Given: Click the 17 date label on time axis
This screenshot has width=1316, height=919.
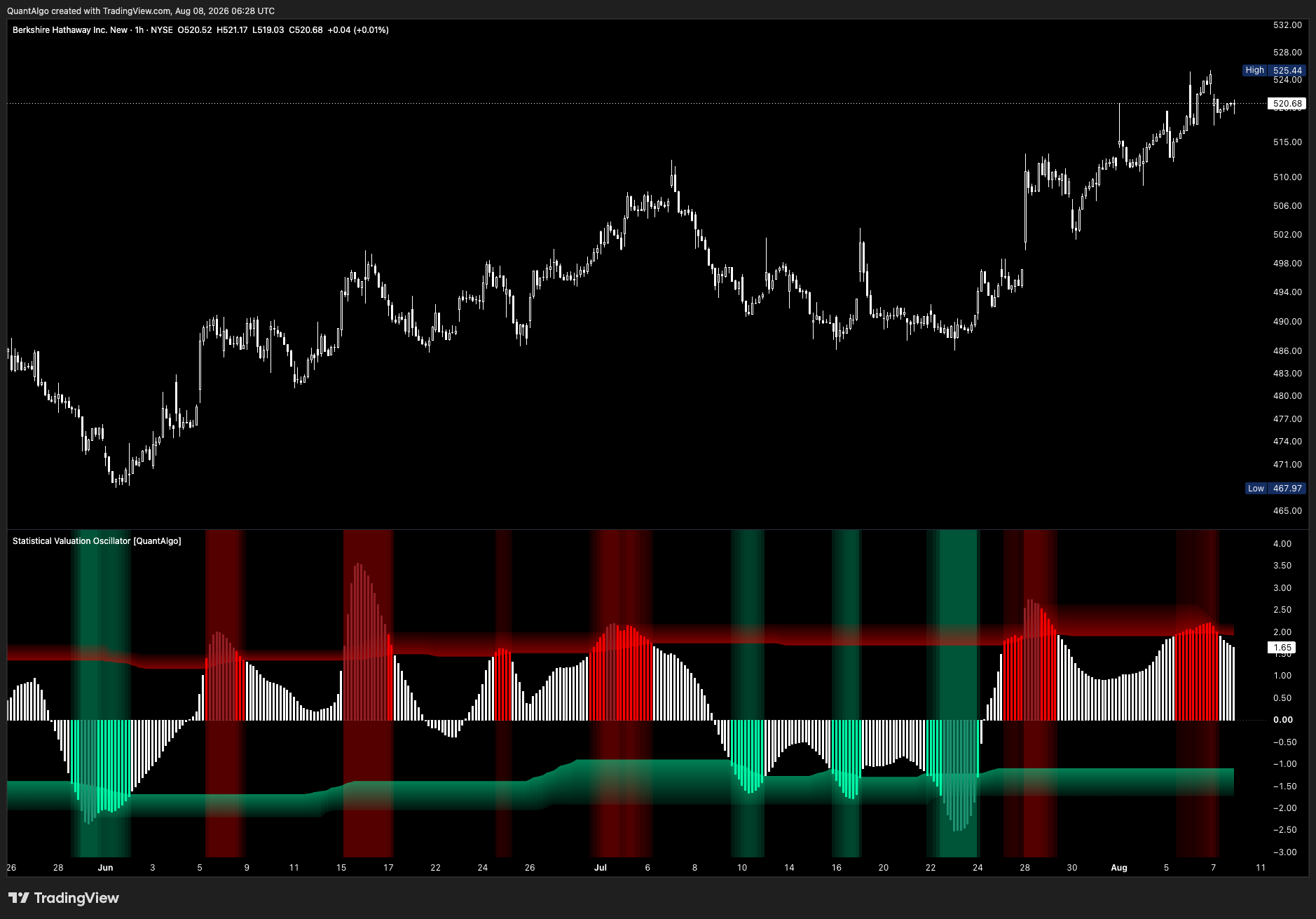Looking at the screenshot, I should 388,868.
